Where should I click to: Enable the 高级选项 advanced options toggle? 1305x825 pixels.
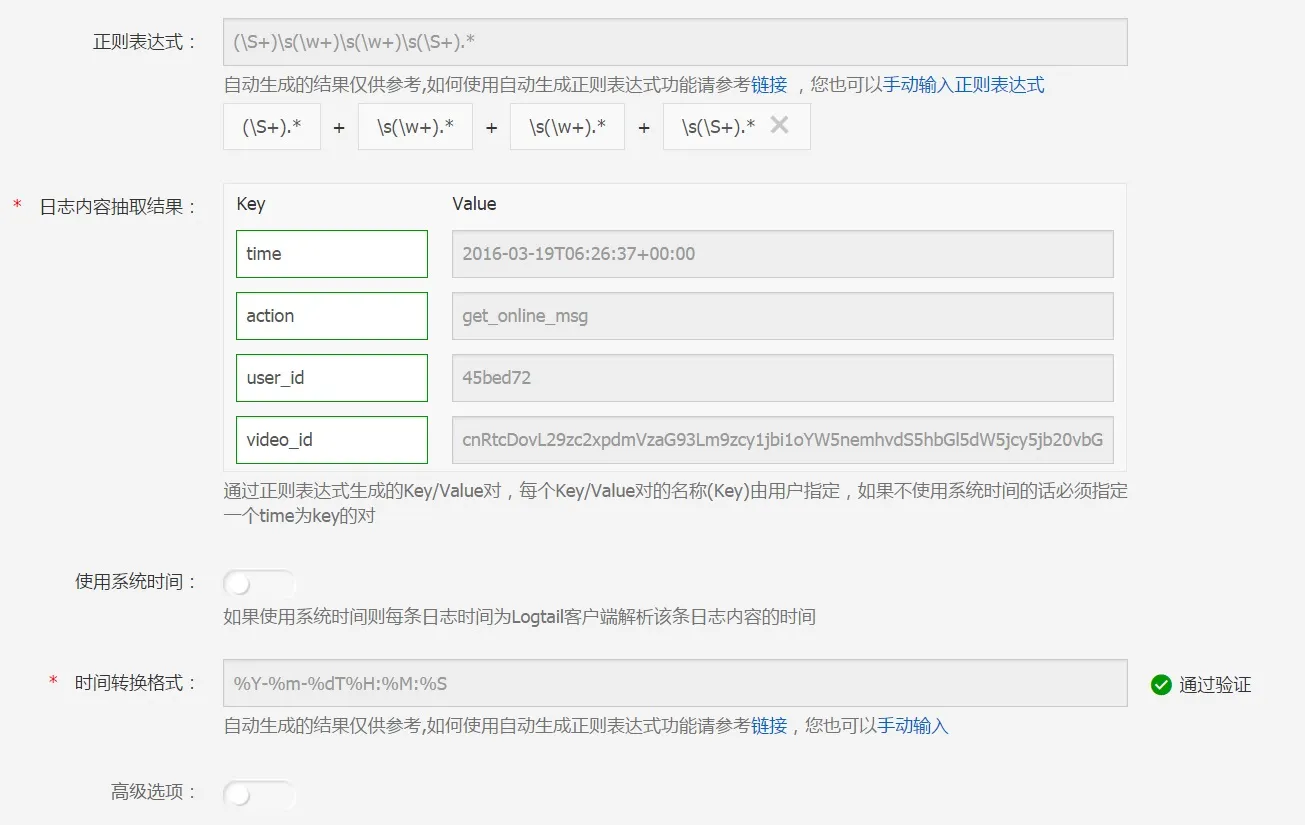[x=258, y=794]
